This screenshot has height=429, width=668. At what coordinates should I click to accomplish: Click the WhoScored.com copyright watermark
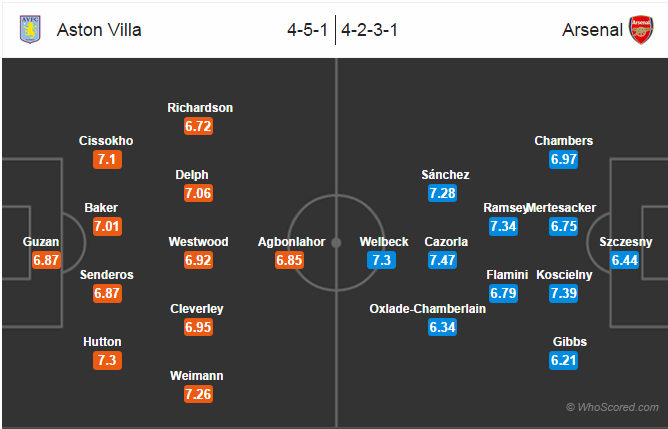point(612,407)
